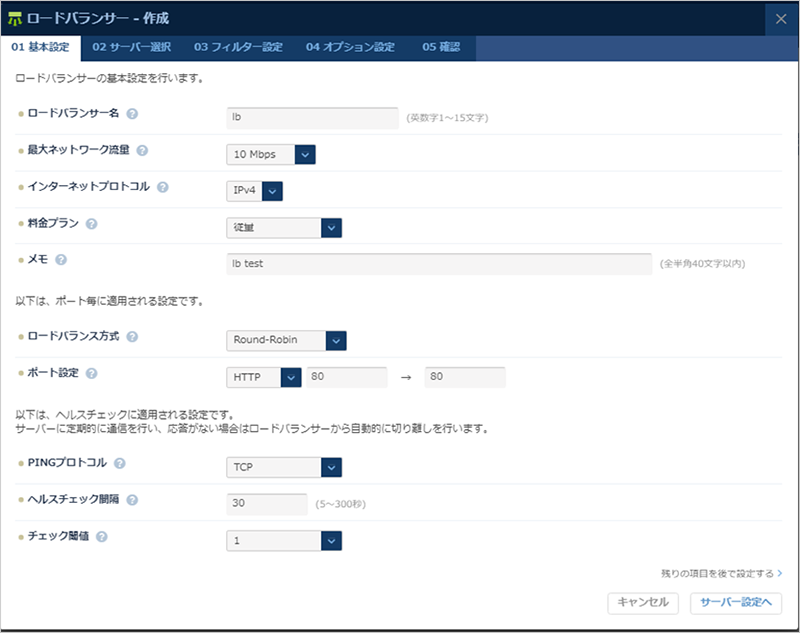
Task: View help for PINGプロトコル
Action: (x=118, y=464)
